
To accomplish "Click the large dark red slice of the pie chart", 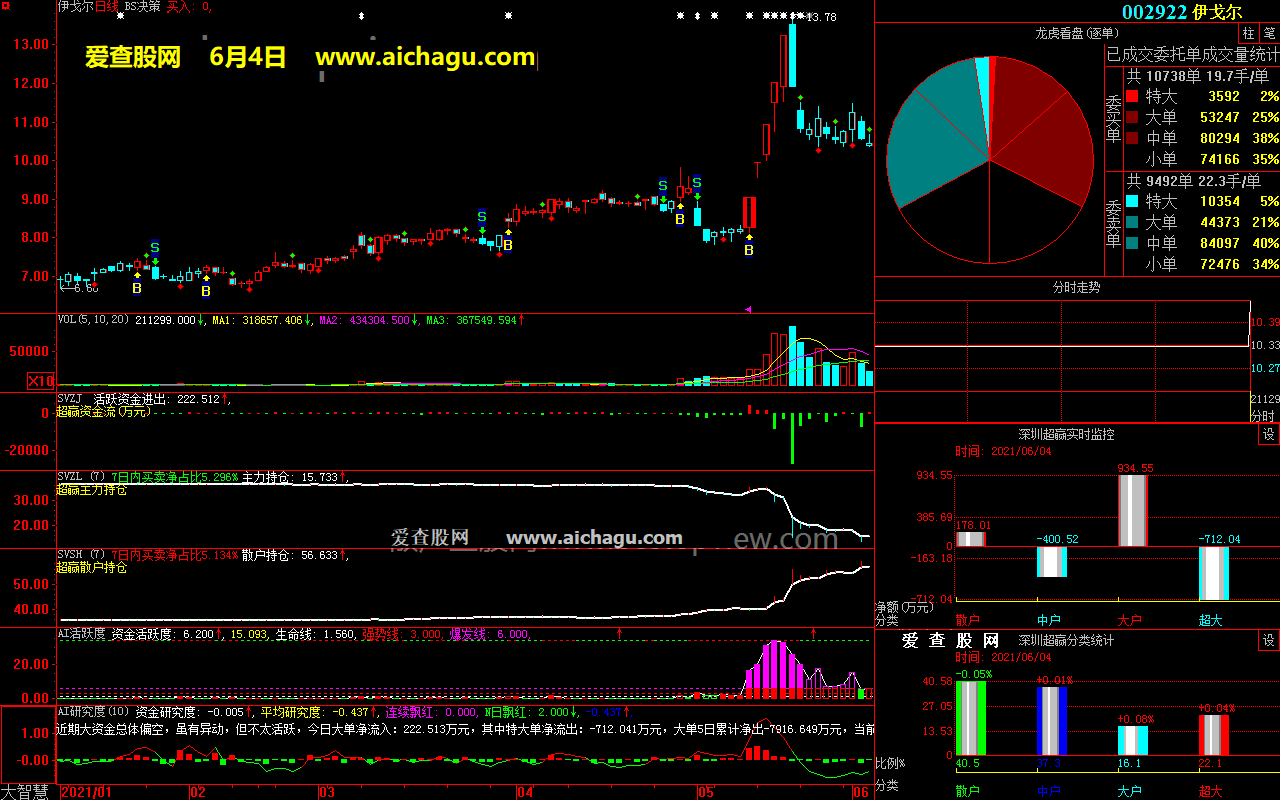I will click(1040, 130).
